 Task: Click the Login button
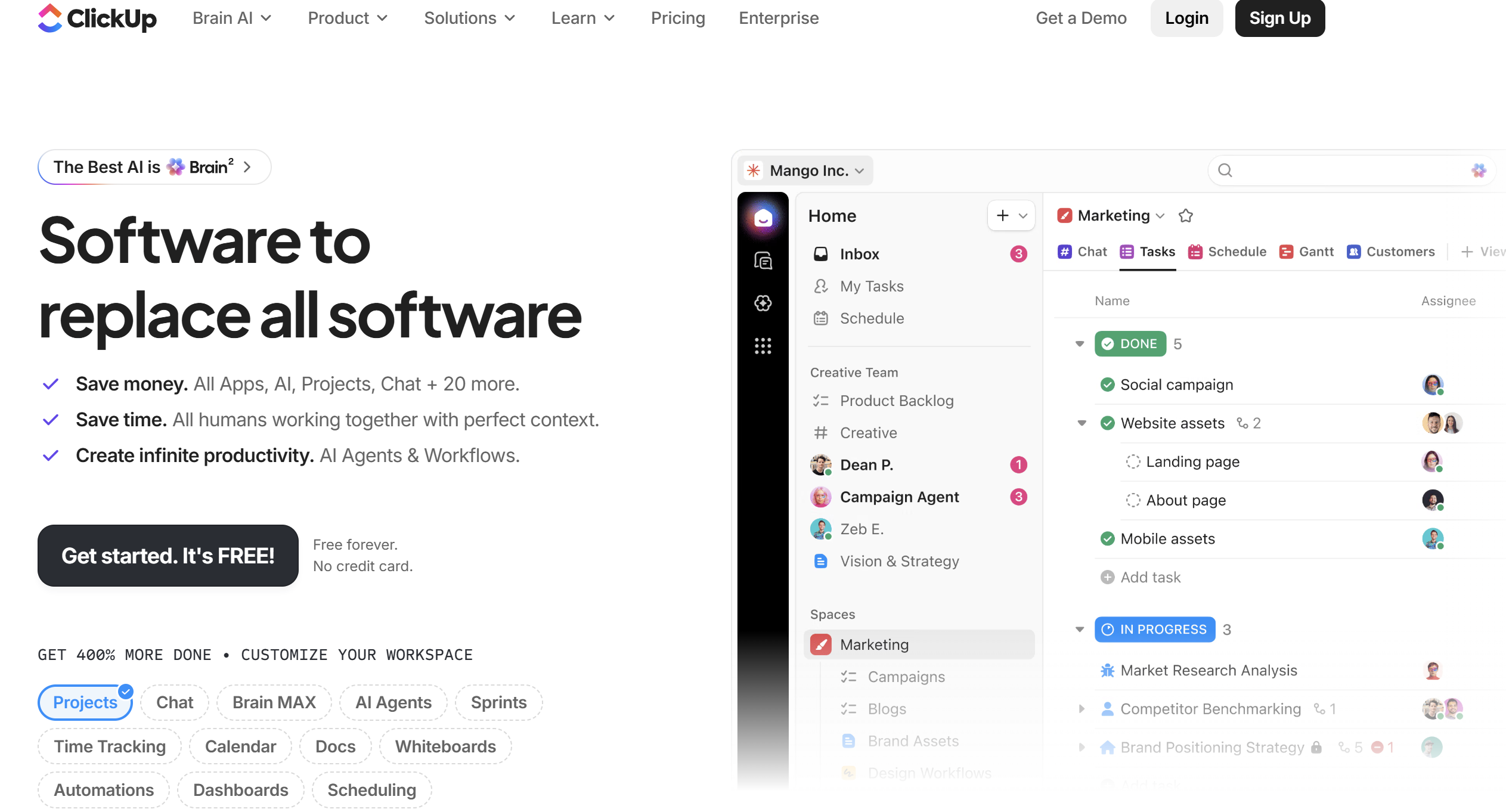[1187, 18]
